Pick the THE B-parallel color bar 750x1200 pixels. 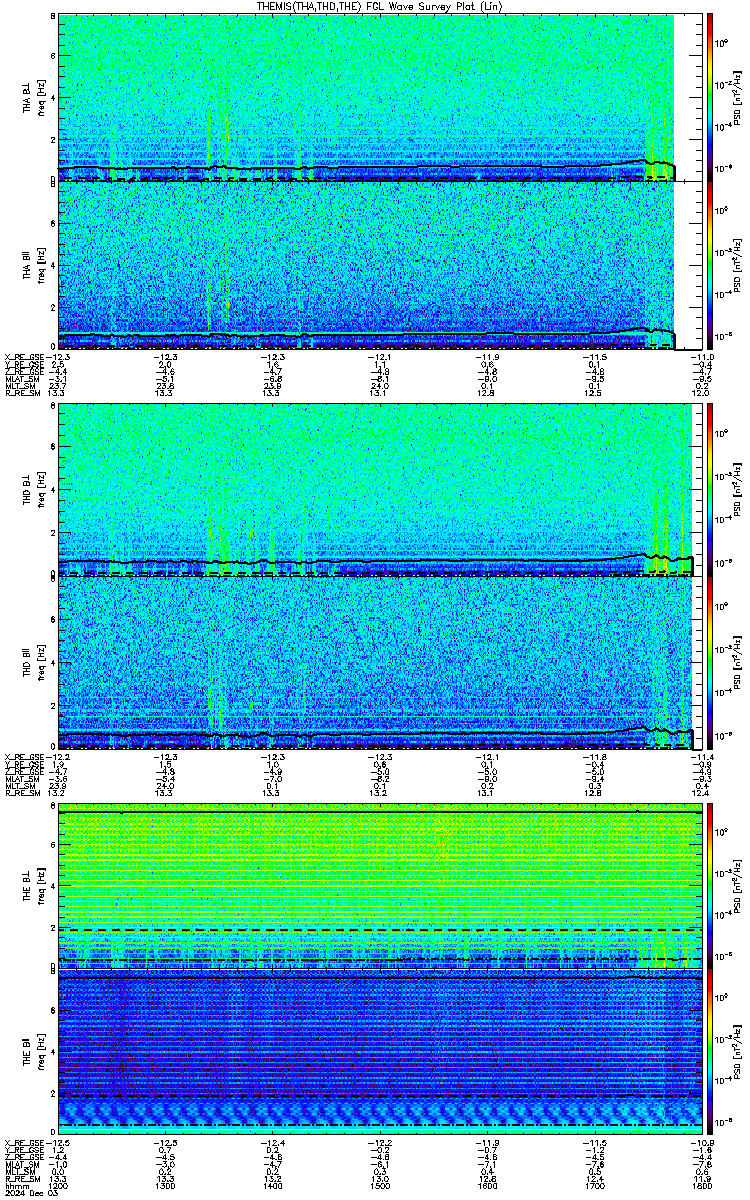[x=710, y=1054]
